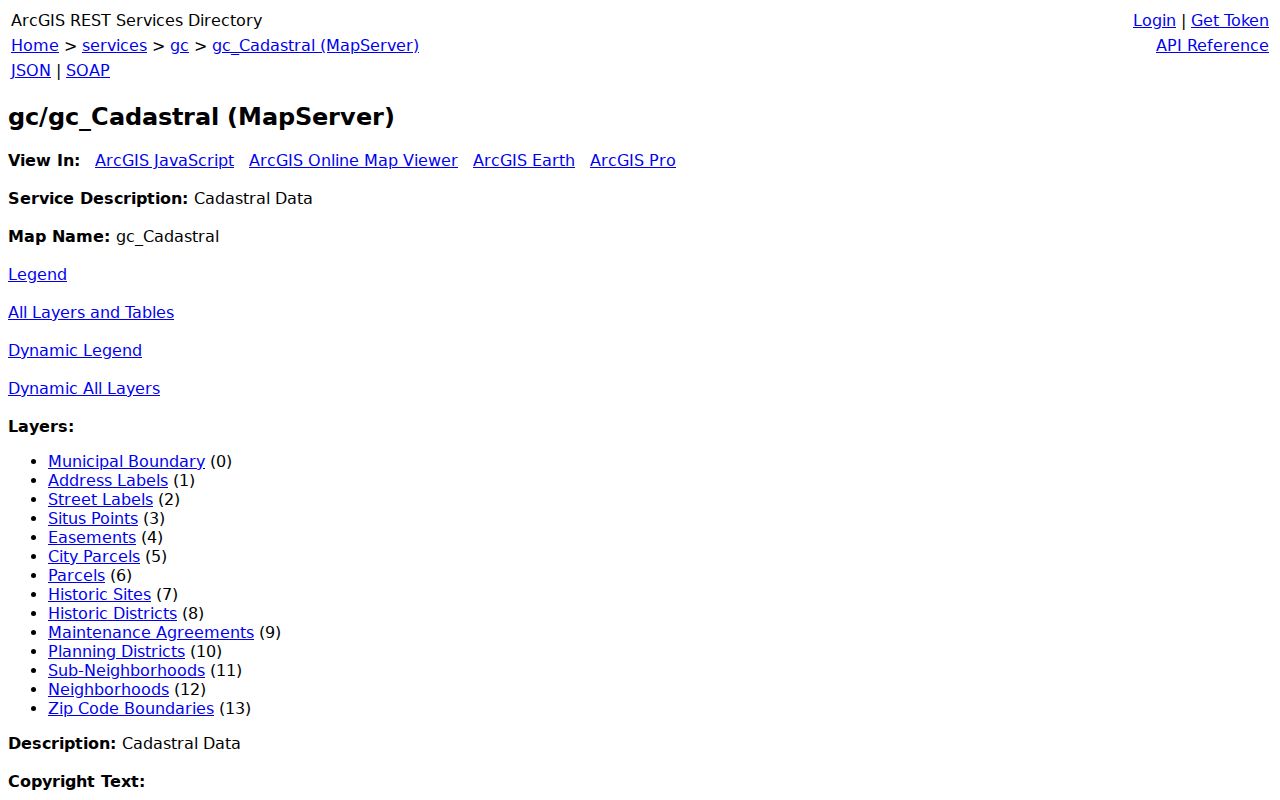Open the City Parcels layer
This screenshot has width=1280, height=800.
coord(94,556)
